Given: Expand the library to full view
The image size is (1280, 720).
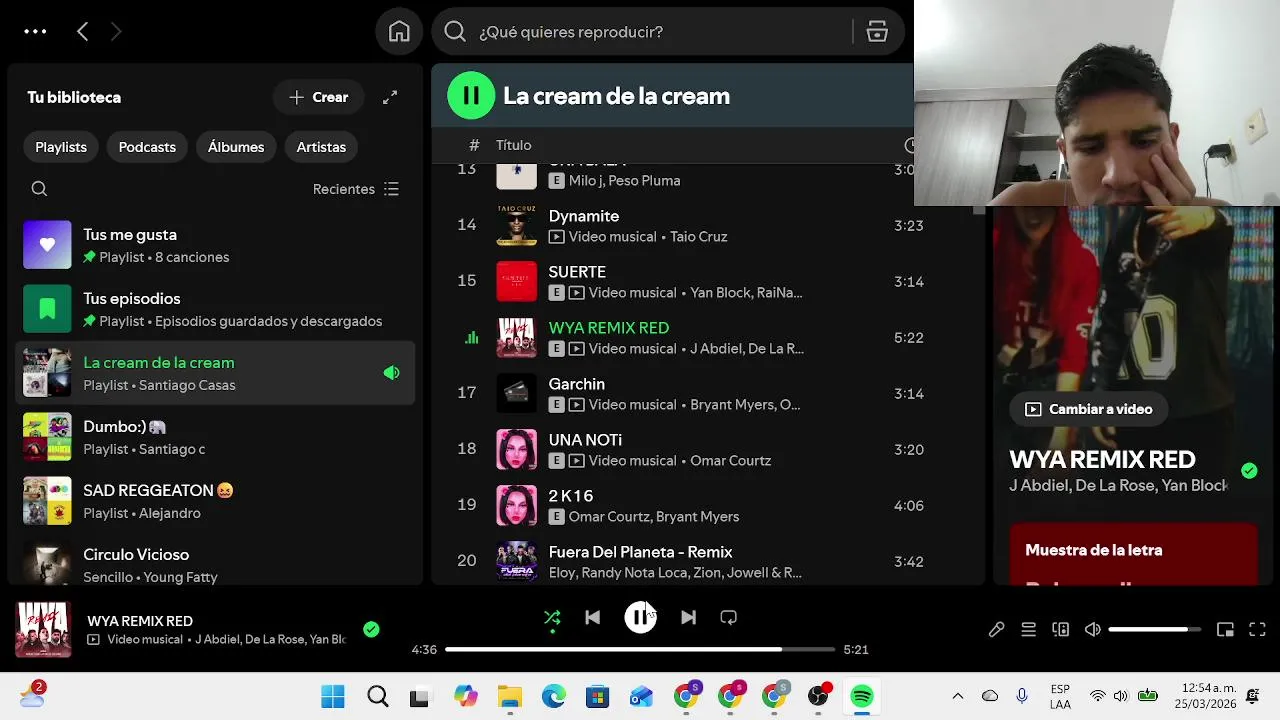Looking at the screenshot, I should tap(390, 97).
